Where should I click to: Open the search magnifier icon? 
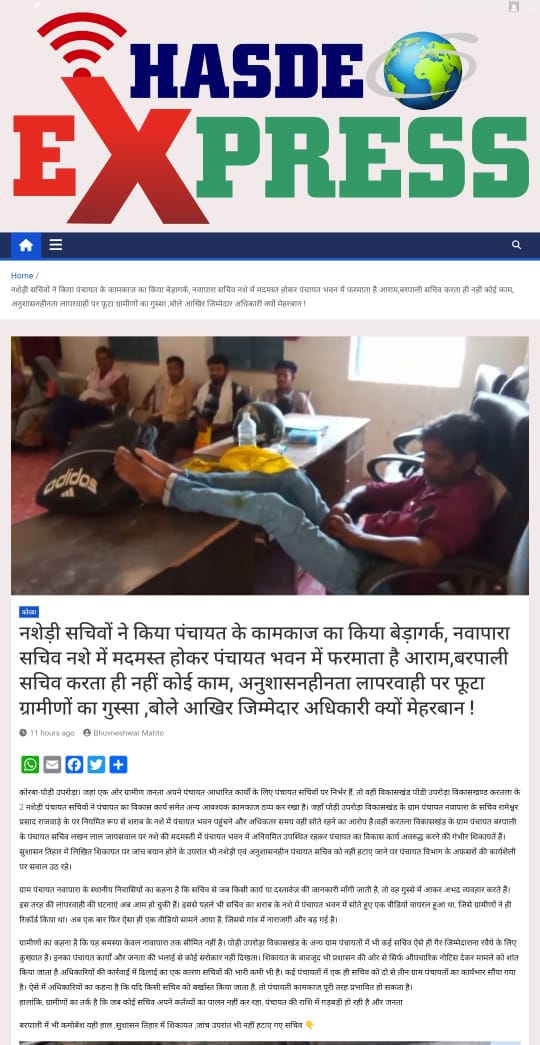516,245
